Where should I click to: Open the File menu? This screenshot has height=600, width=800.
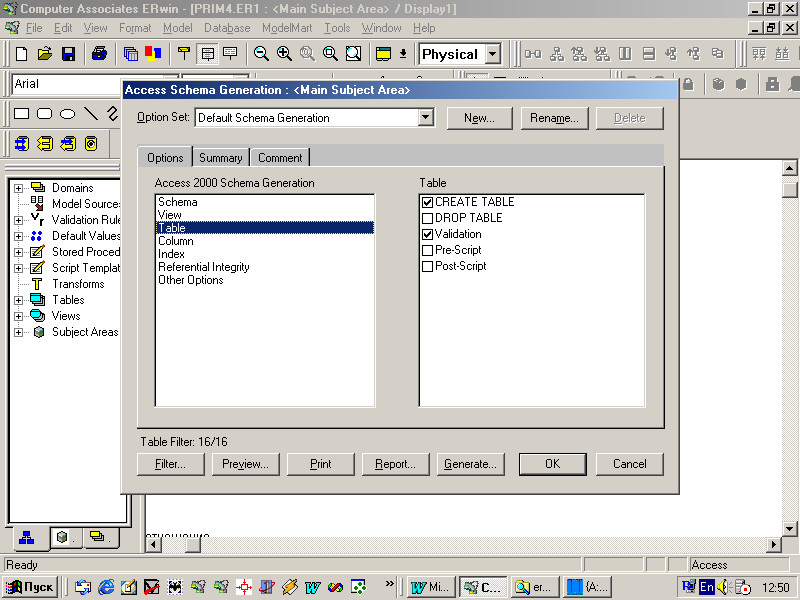(x=34, y=28)
